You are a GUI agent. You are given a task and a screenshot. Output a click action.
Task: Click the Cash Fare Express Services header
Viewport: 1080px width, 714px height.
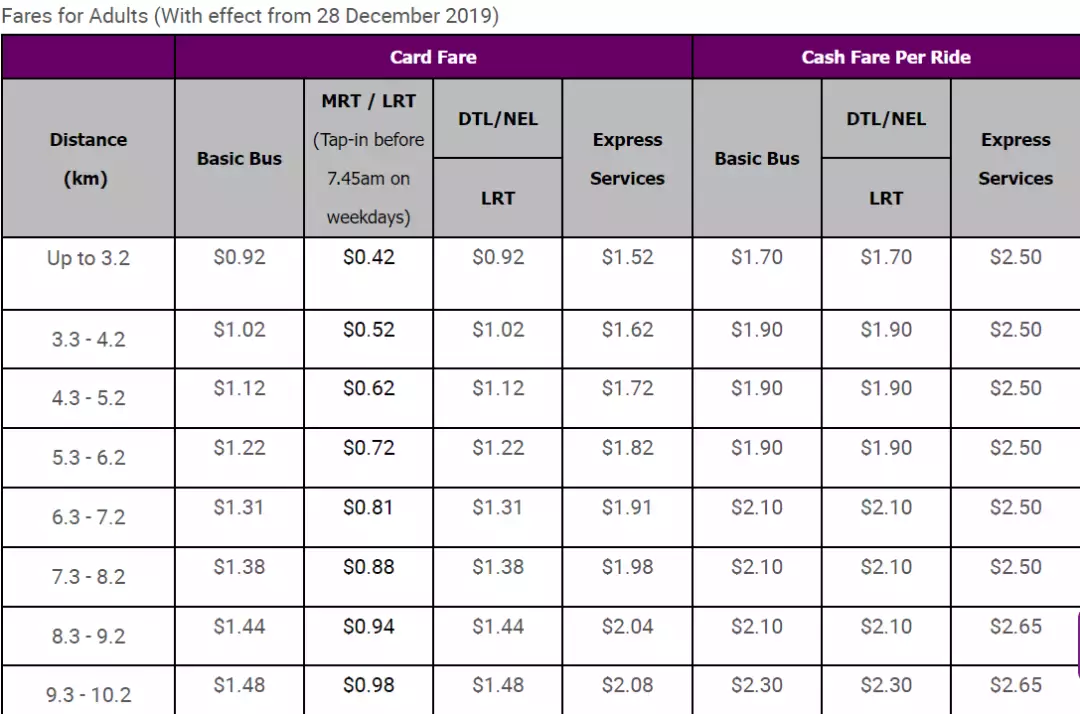[x=1015, y=159]
